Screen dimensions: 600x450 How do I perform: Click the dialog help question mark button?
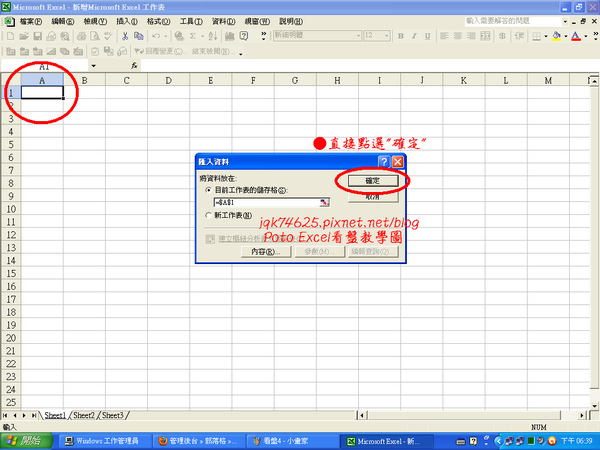click(x=384, y=161)
